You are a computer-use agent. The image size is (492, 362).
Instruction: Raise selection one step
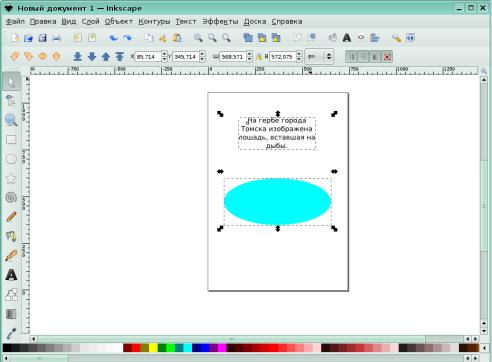coord(106,56)
